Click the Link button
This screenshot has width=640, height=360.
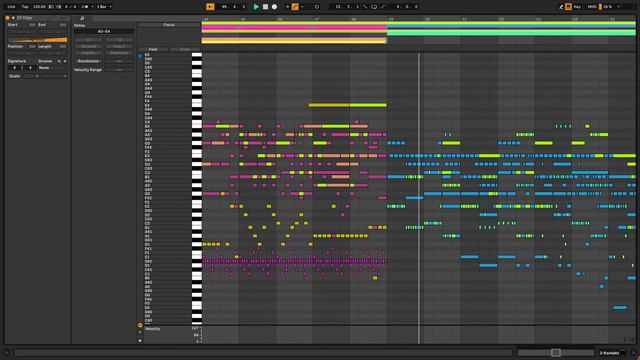[x=11, y=7]
